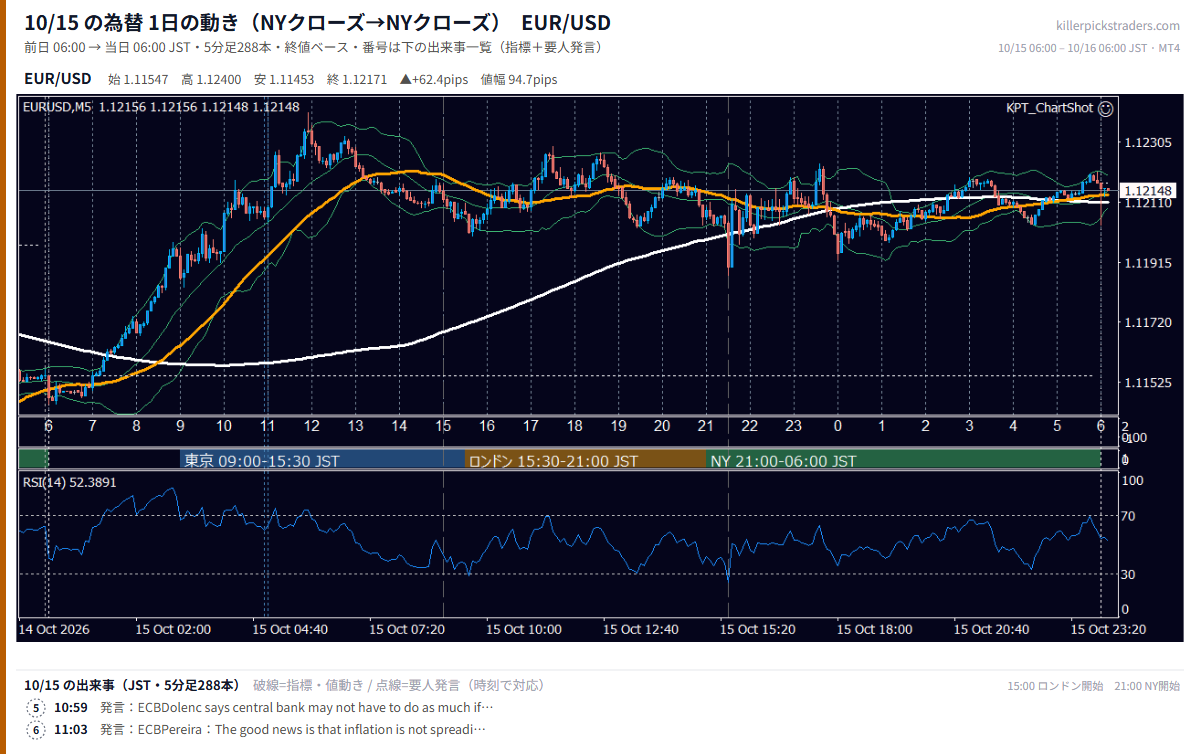Open the 10:59 ECBDolenc statement row
The image size is (1200, 754).
(260, 708)
